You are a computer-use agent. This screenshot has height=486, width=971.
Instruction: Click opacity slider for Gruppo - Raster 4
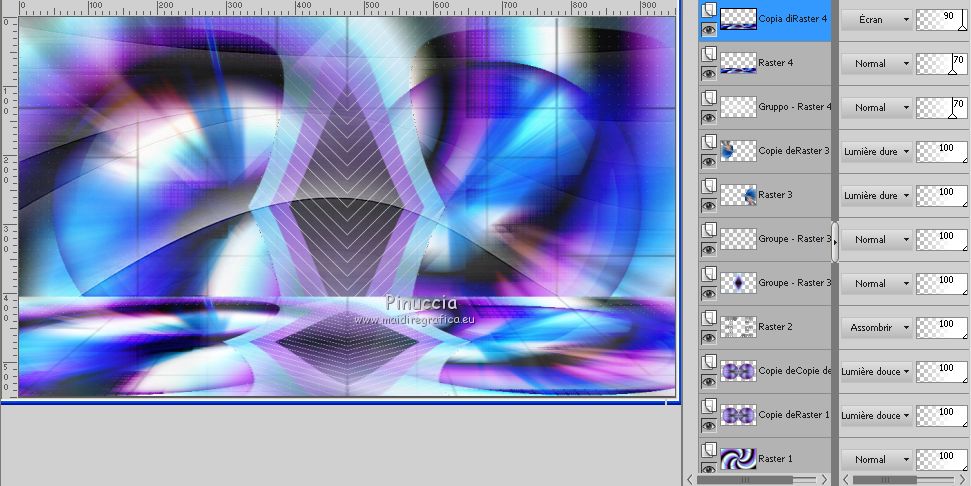(941, 108)
